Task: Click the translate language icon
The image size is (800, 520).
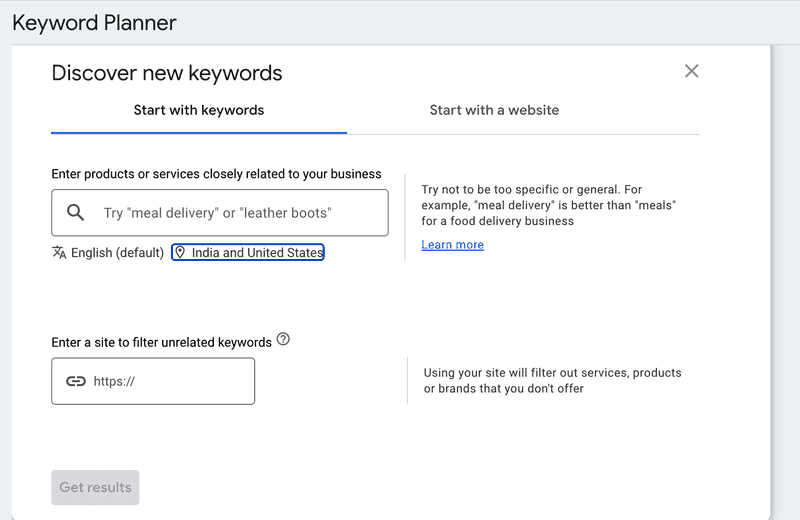Action: 59,252
